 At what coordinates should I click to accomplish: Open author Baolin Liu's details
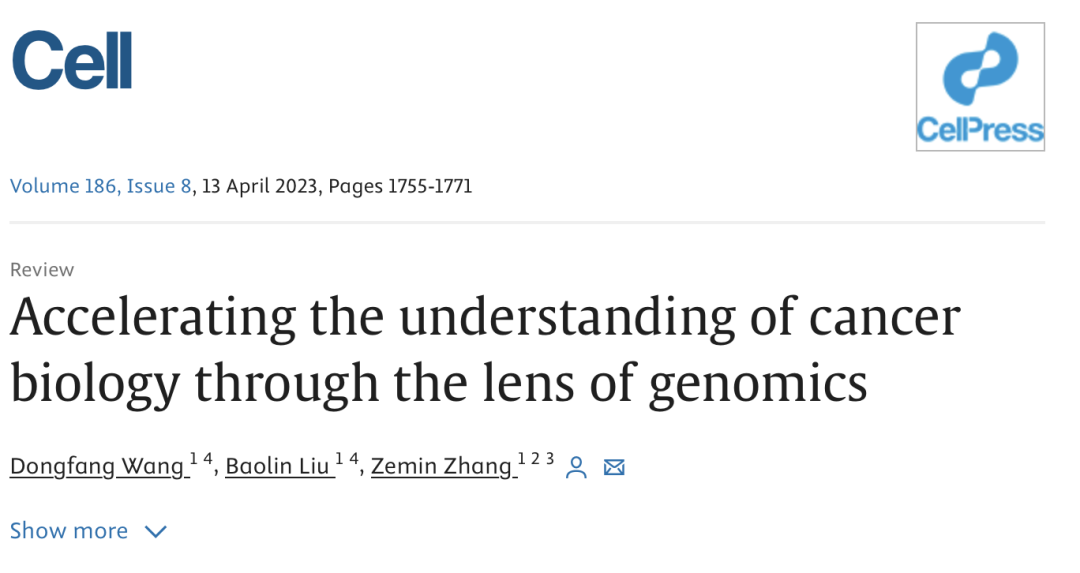click(278, 466)
